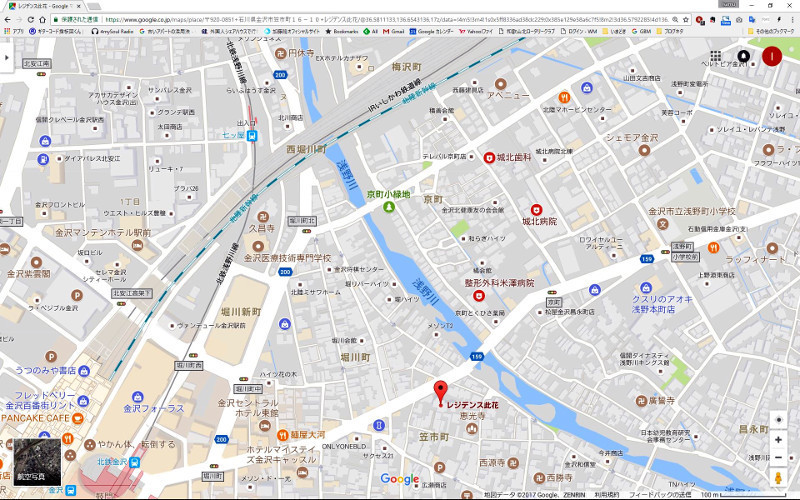Select 金沢市立浅野町小学校 school marker
The image size is (800, 500).
662,223
